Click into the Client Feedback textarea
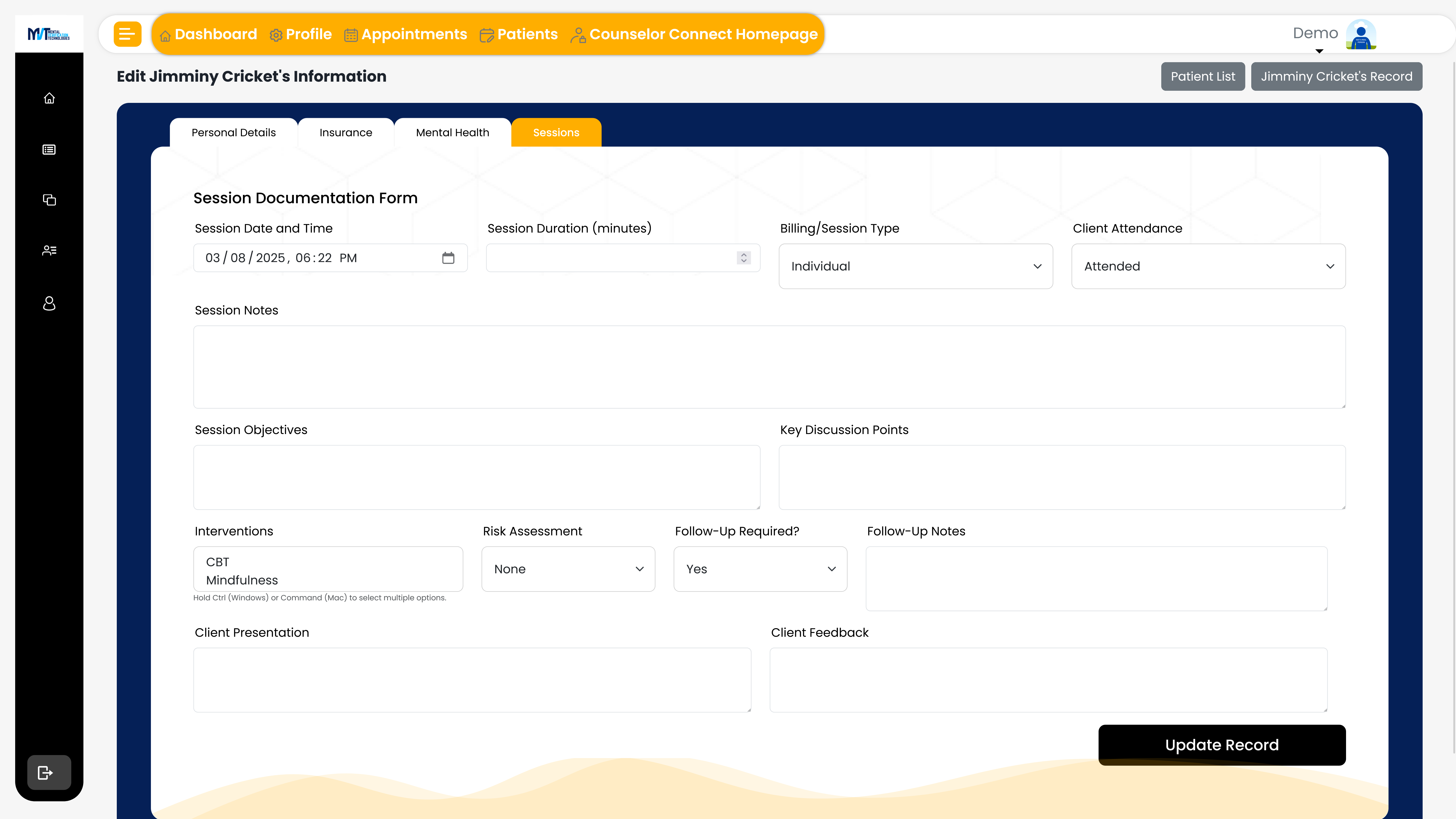This screenshot has width=1456, height=819. coord(1049,680)
